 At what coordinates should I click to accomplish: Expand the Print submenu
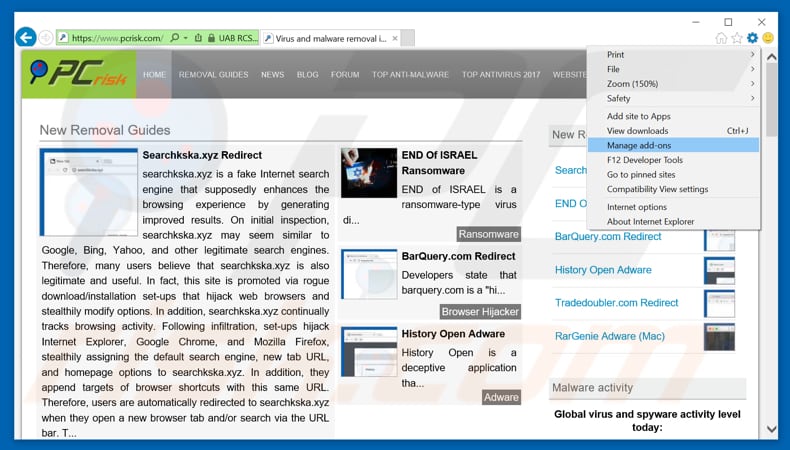(674, 54)
